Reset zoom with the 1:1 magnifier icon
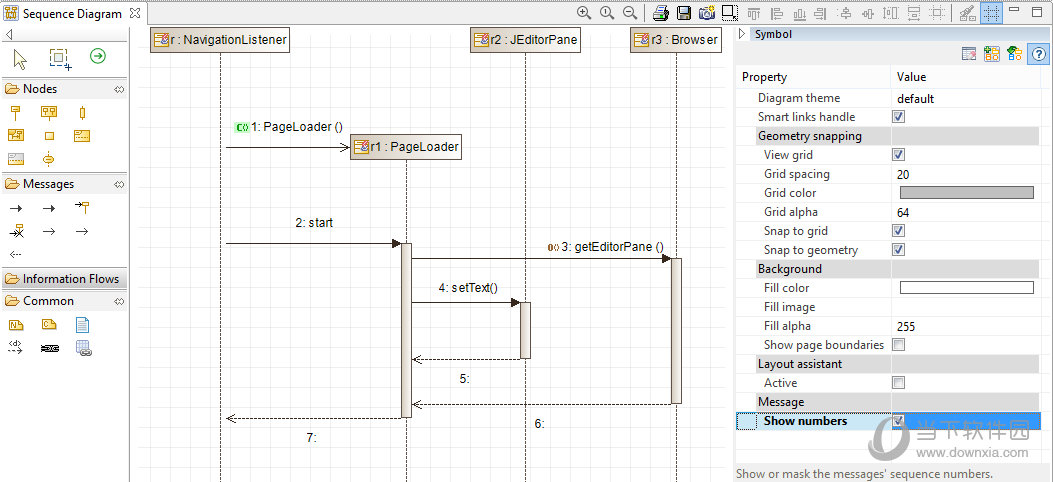The height and width of the screenshot is (482, 1053). [607, 13]
